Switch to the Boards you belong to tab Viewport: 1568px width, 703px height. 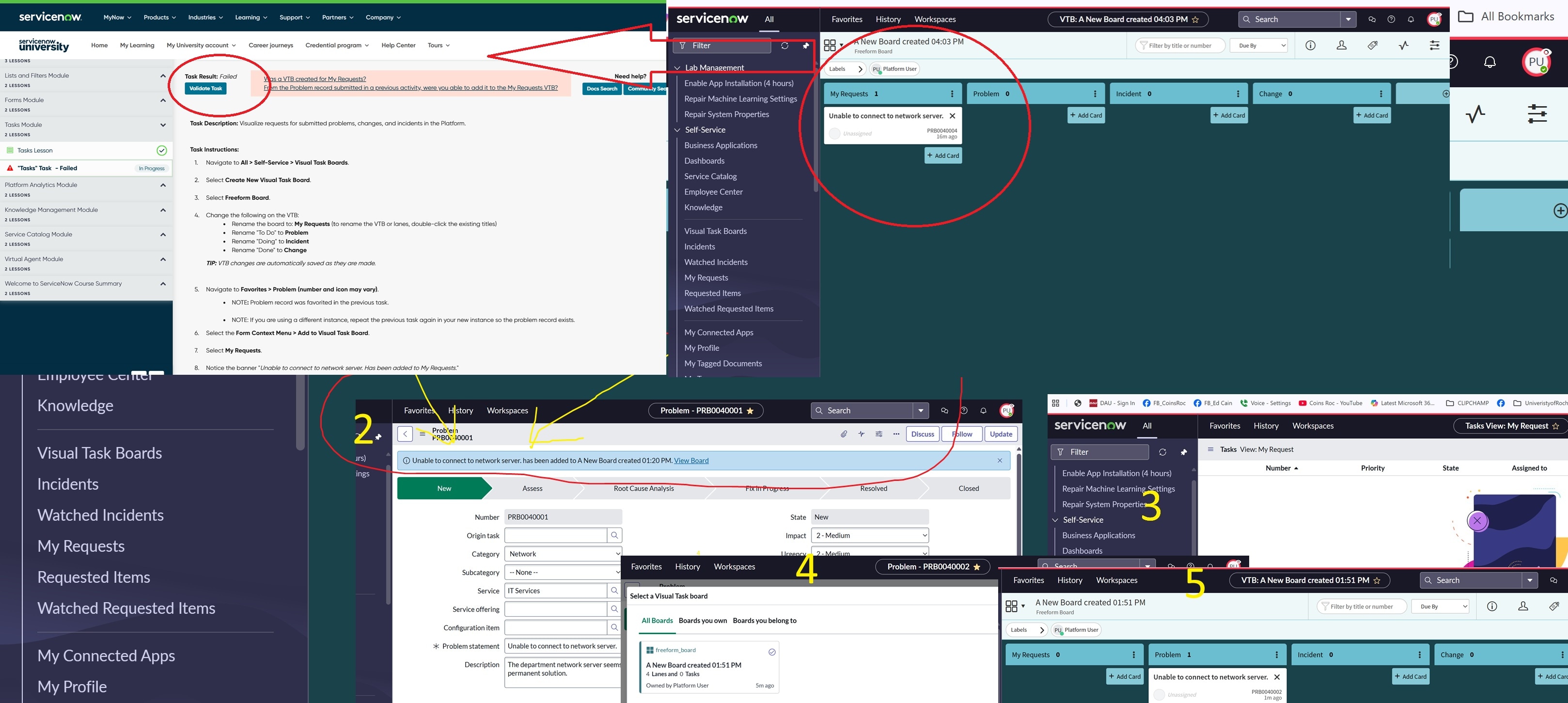[765, 621]
